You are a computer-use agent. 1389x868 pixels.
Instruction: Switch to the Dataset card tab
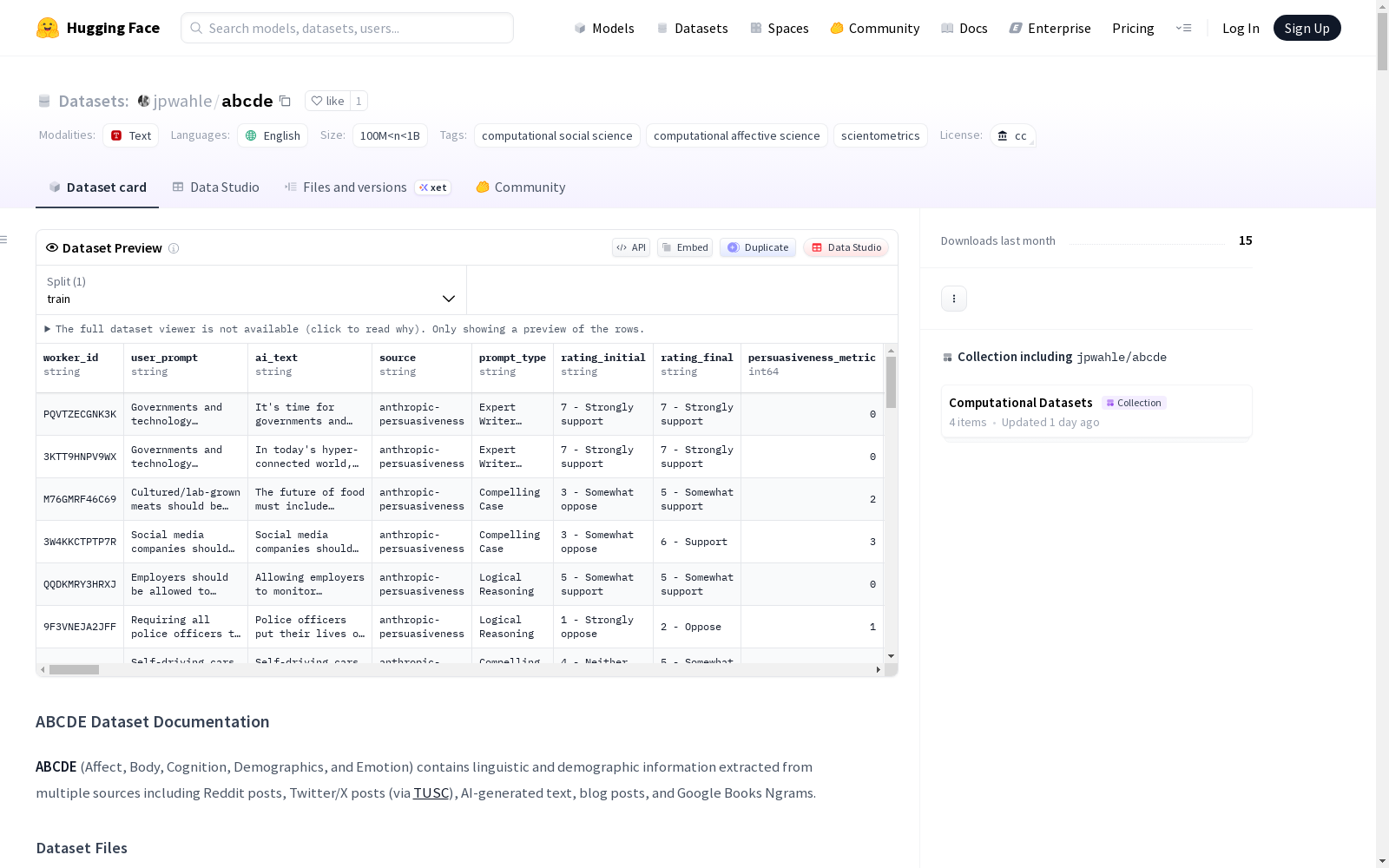[97, 187]
